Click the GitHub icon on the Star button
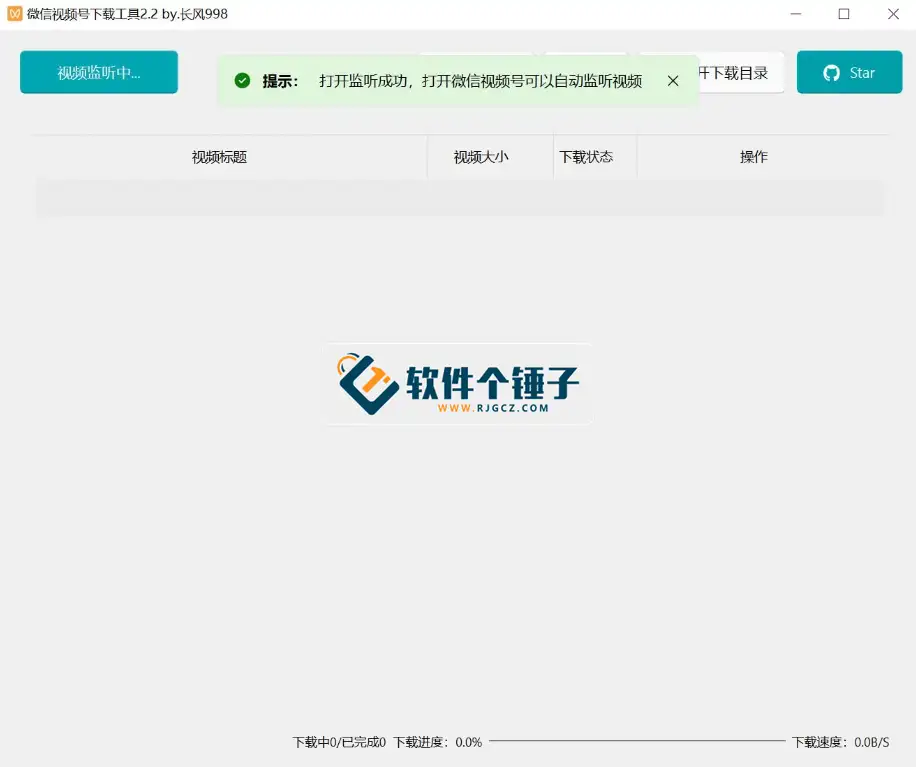916x767 pixels. 831,72
